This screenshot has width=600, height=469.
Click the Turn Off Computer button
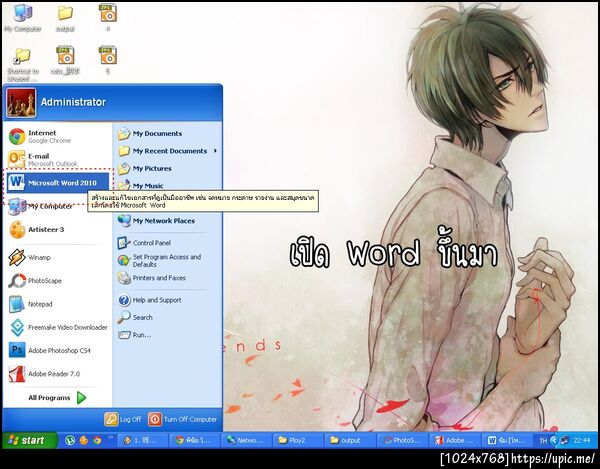click(x=183, y=419)
